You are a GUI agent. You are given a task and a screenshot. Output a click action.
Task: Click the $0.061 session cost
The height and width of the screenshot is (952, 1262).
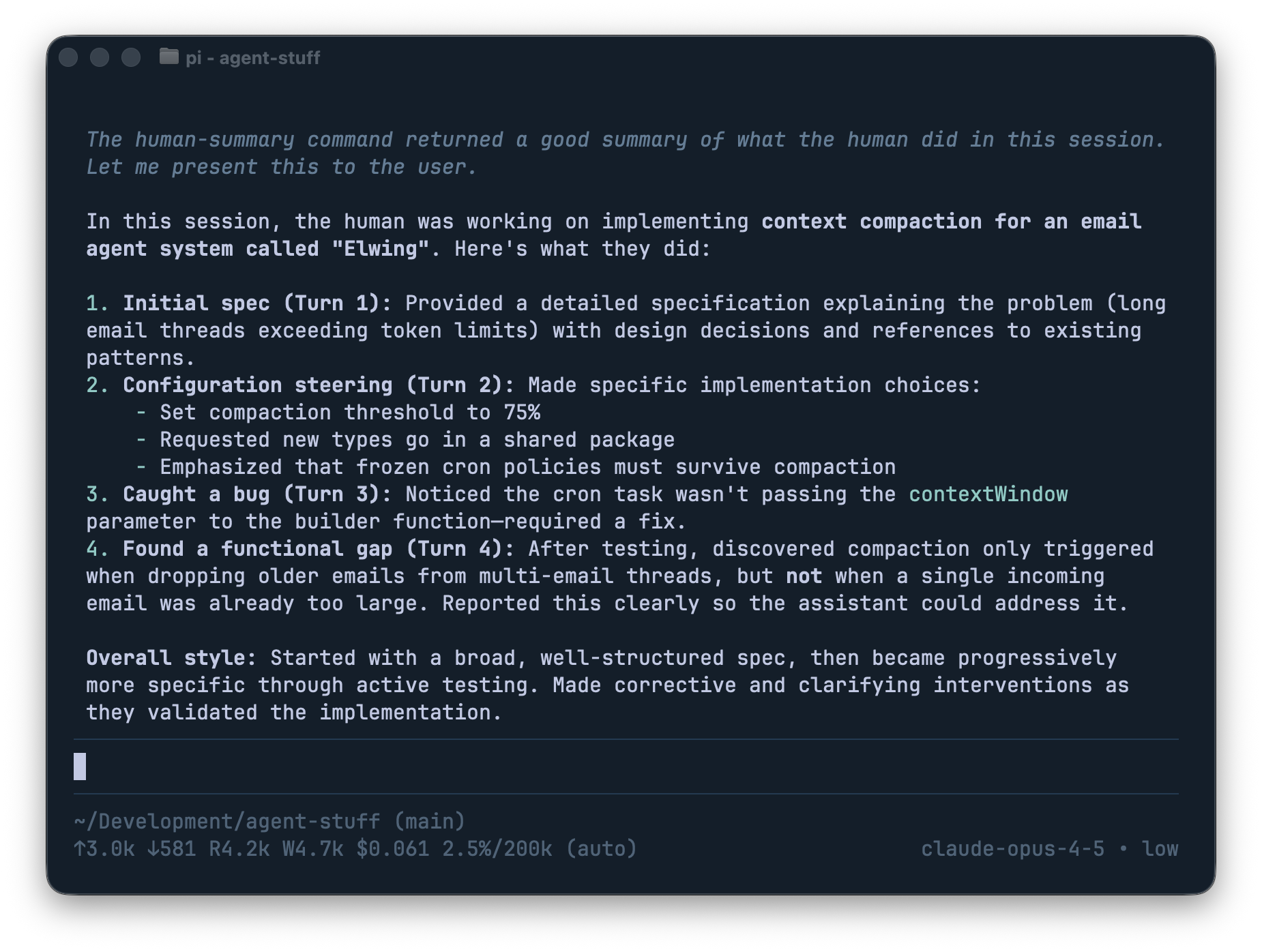[x=393, y=849]
